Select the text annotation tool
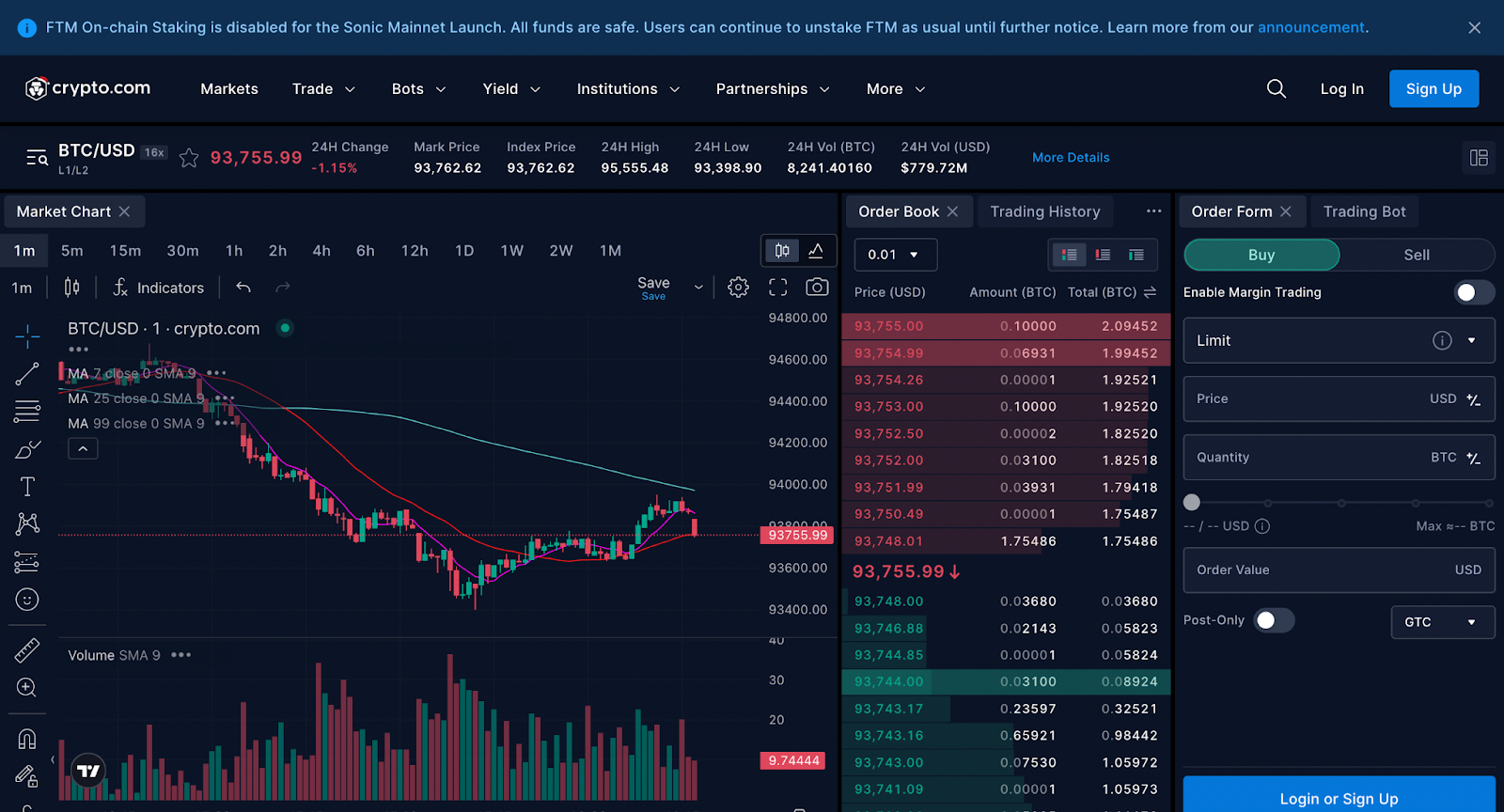 [x=27, y=486]
